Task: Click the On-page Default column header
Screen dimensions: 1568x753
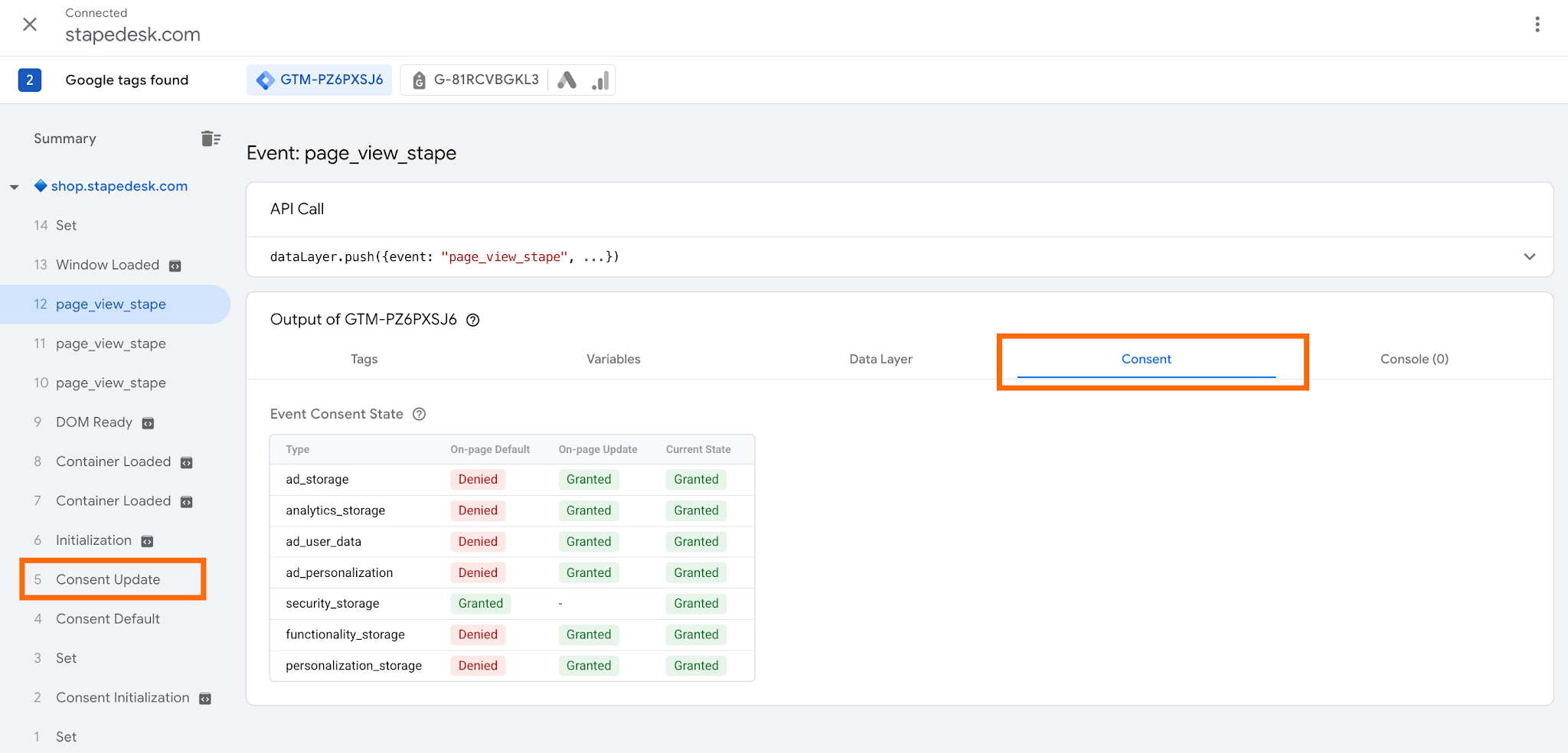Action: (x=490, y=449)
